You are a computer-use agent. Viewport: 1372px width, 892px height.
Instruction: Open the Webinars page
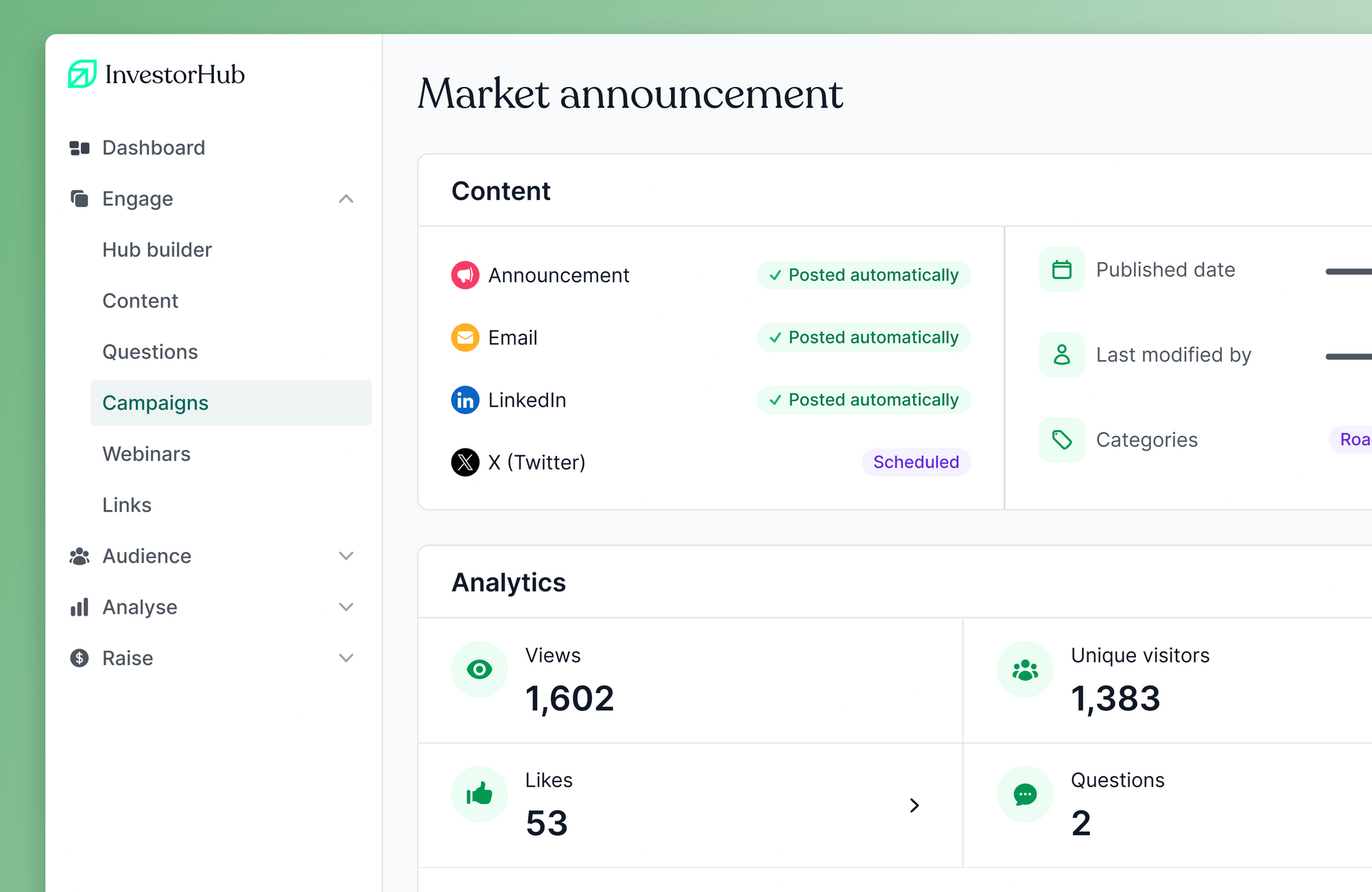[x=146, y=454]
